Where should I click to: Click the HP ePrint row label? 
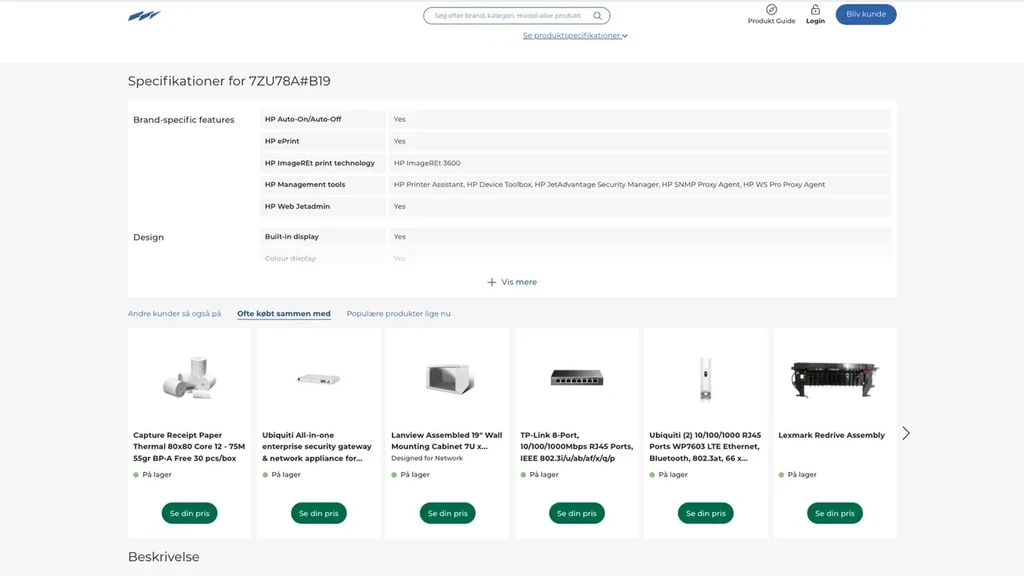coord(281,141)
